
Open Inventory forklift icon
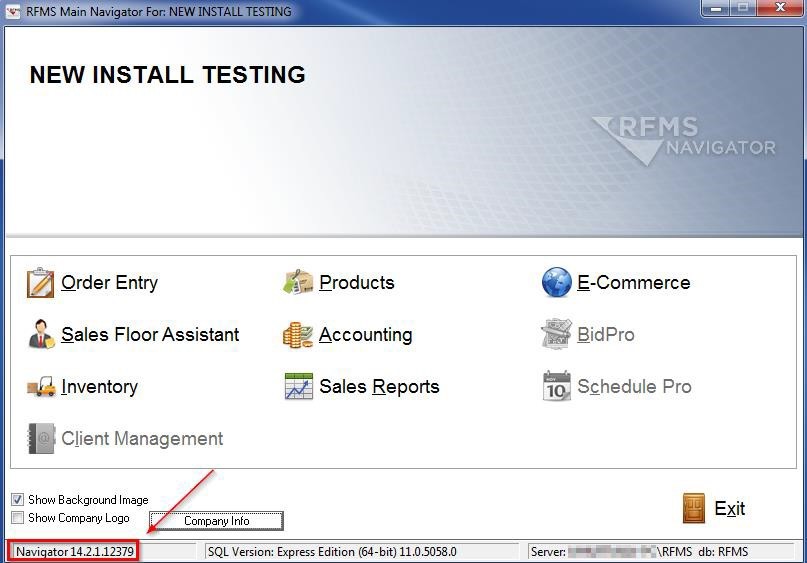pos(41,386)
